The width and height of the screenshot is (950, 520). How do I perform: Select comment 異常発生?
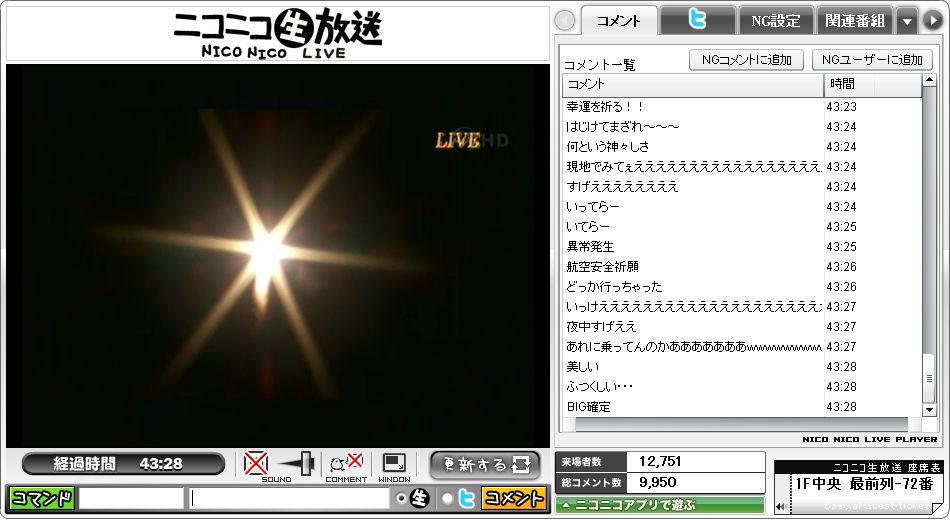click(x=590, y=247)
